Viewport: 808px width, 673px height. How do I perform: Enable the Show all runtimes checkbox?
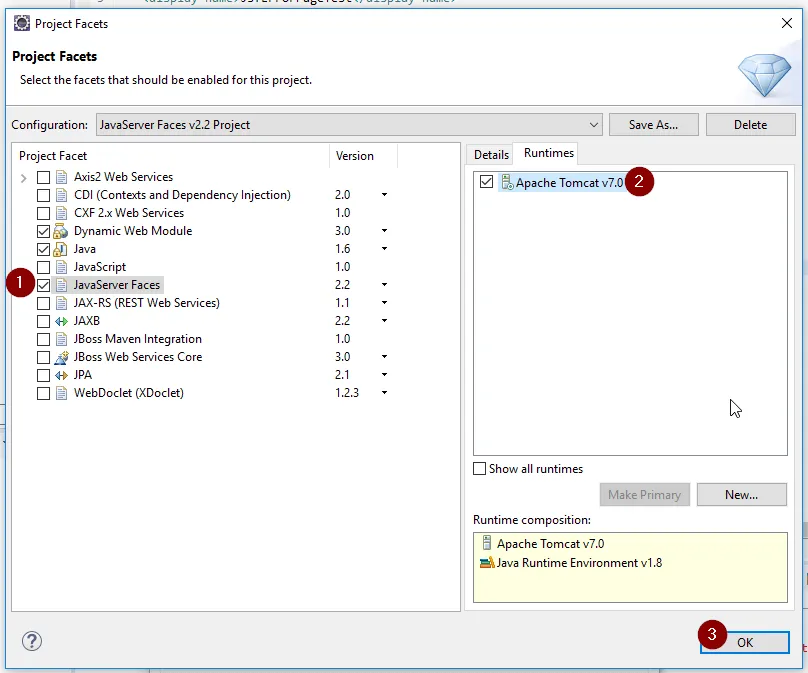(x=480, y=469)
